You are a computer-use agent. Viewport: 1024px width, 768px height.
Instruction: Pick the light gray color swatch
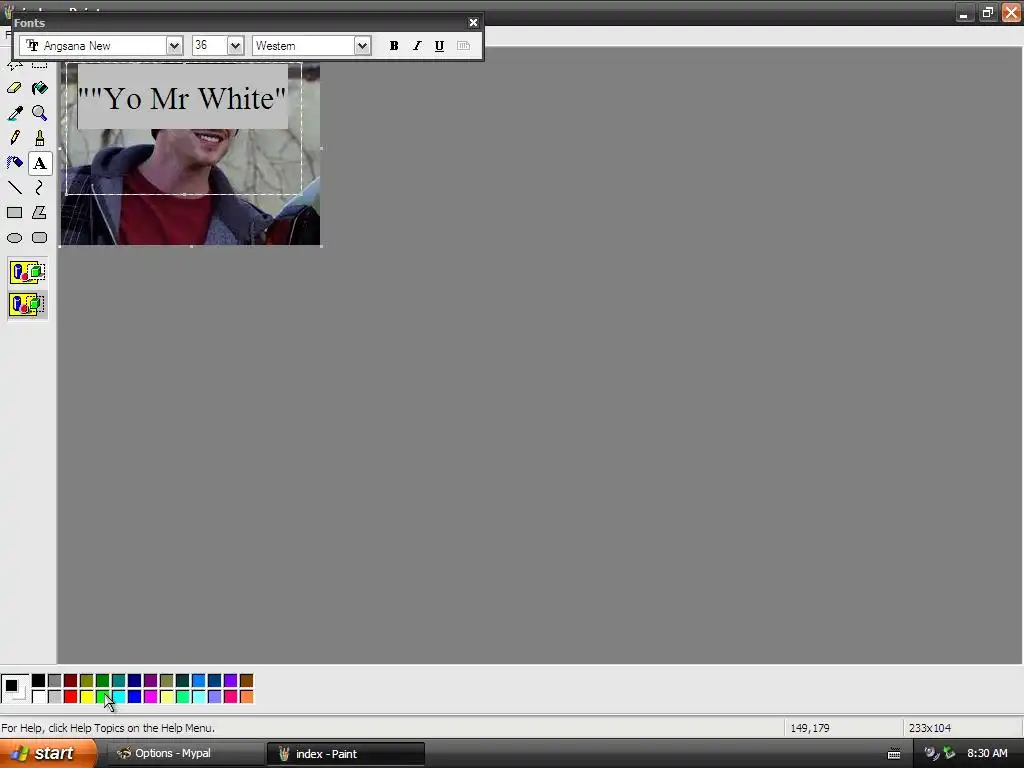tap(55, 697)
